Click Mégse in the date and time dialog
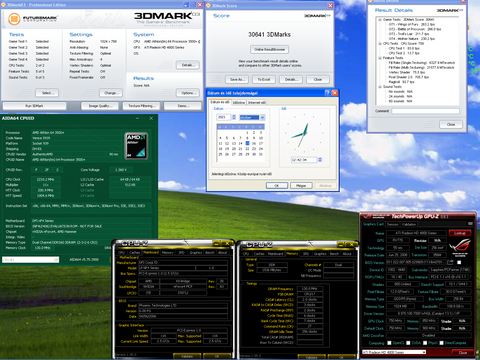Screen dimensions: 480x360 301,186
